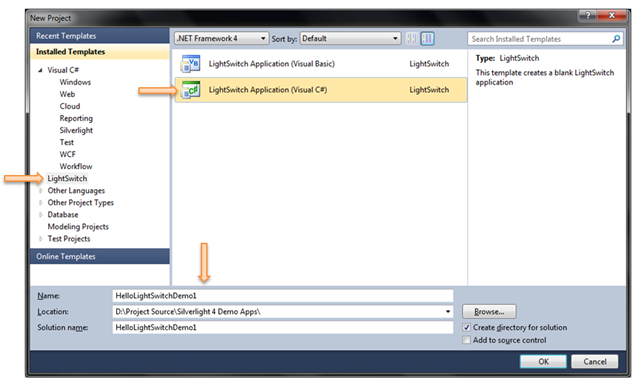
Task: Open the Online Templates section
Action: [x=100, y=256]
